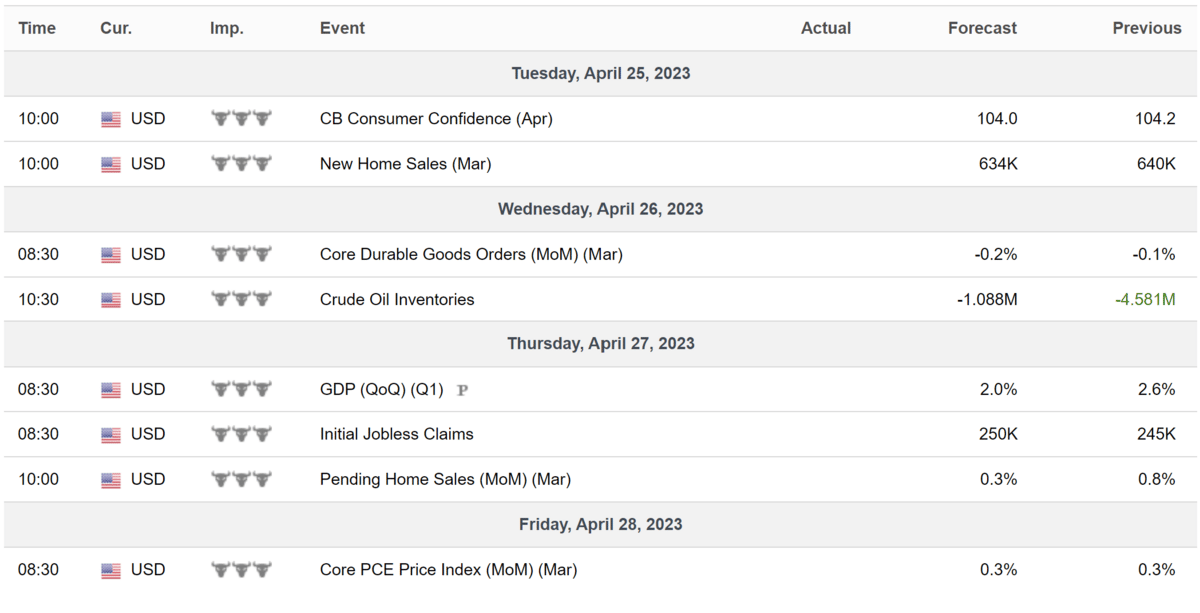
Task: Click the Event column header
Action: (342, 28)
